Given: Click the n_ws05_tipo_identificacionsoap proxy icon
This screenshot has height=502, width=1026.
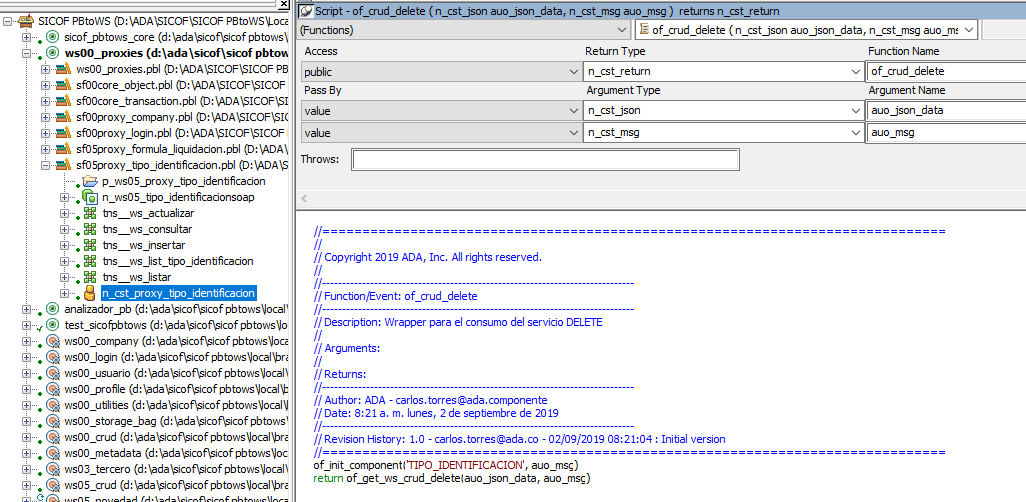Looking at the screenshot, I should [x=90, y=197].
